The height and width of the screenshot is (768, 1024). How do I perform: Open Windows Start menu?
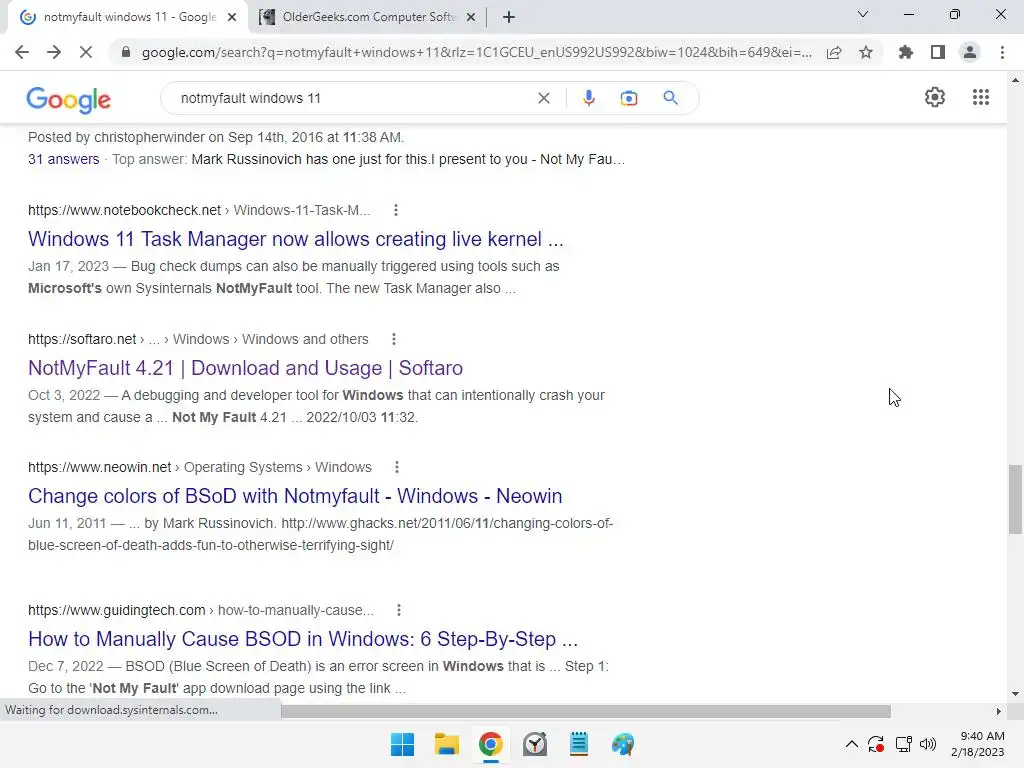pos(402,744)
